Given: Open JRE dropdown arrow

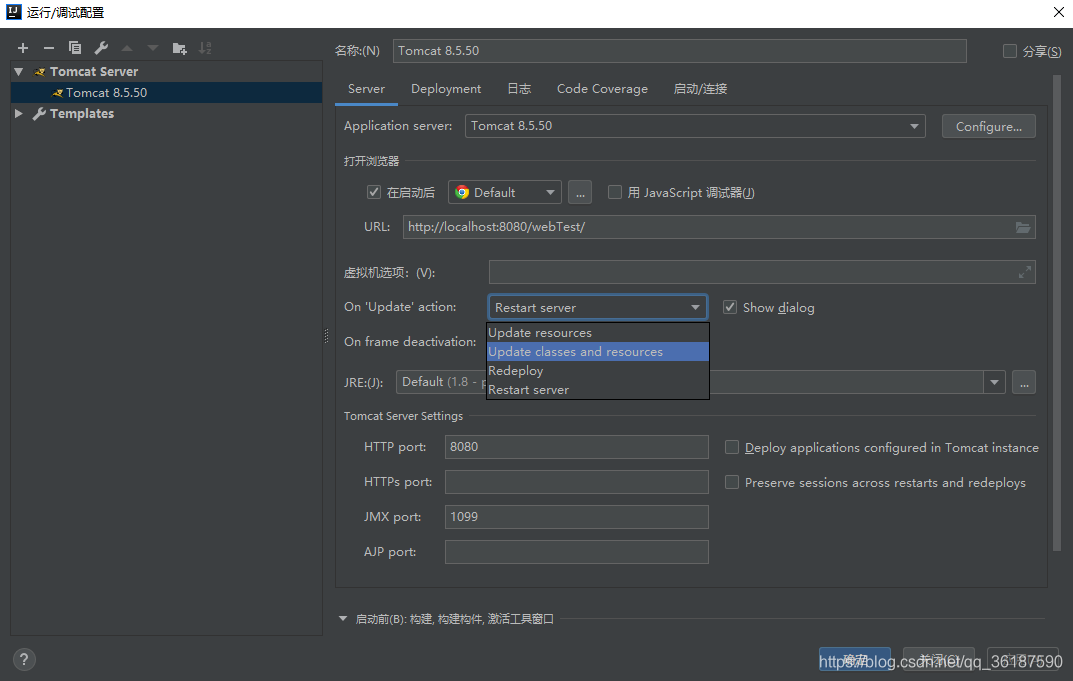Looking at the screenshot, I should (x=994, y=382).
